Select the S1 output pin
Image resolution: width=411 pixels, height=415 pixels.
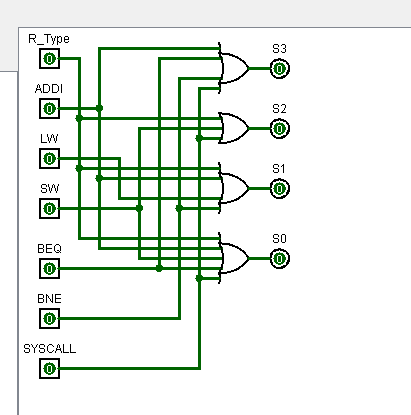(280, 189)
